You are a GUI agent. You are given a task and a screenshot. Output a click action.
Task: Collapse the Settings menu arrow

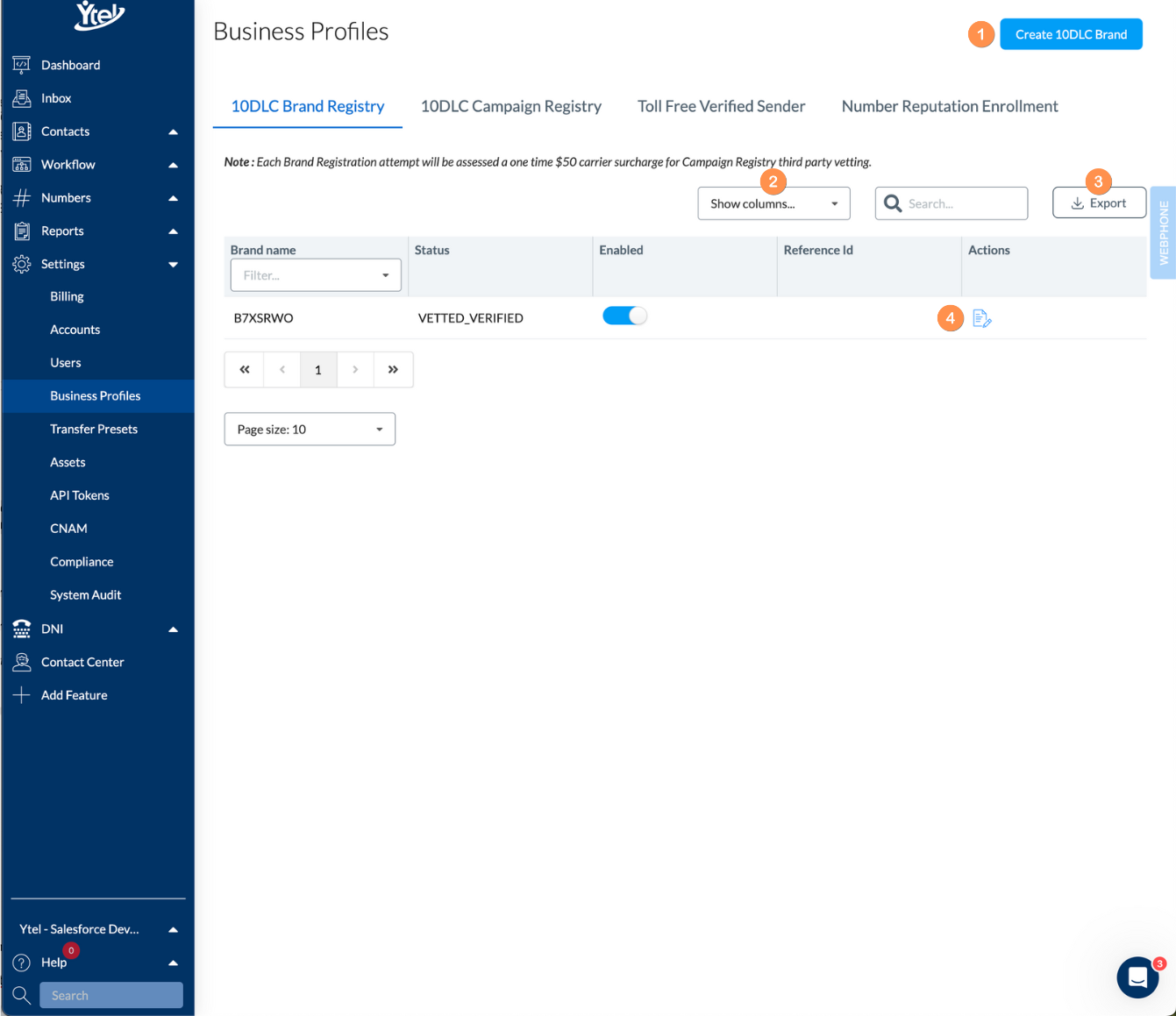173,264
